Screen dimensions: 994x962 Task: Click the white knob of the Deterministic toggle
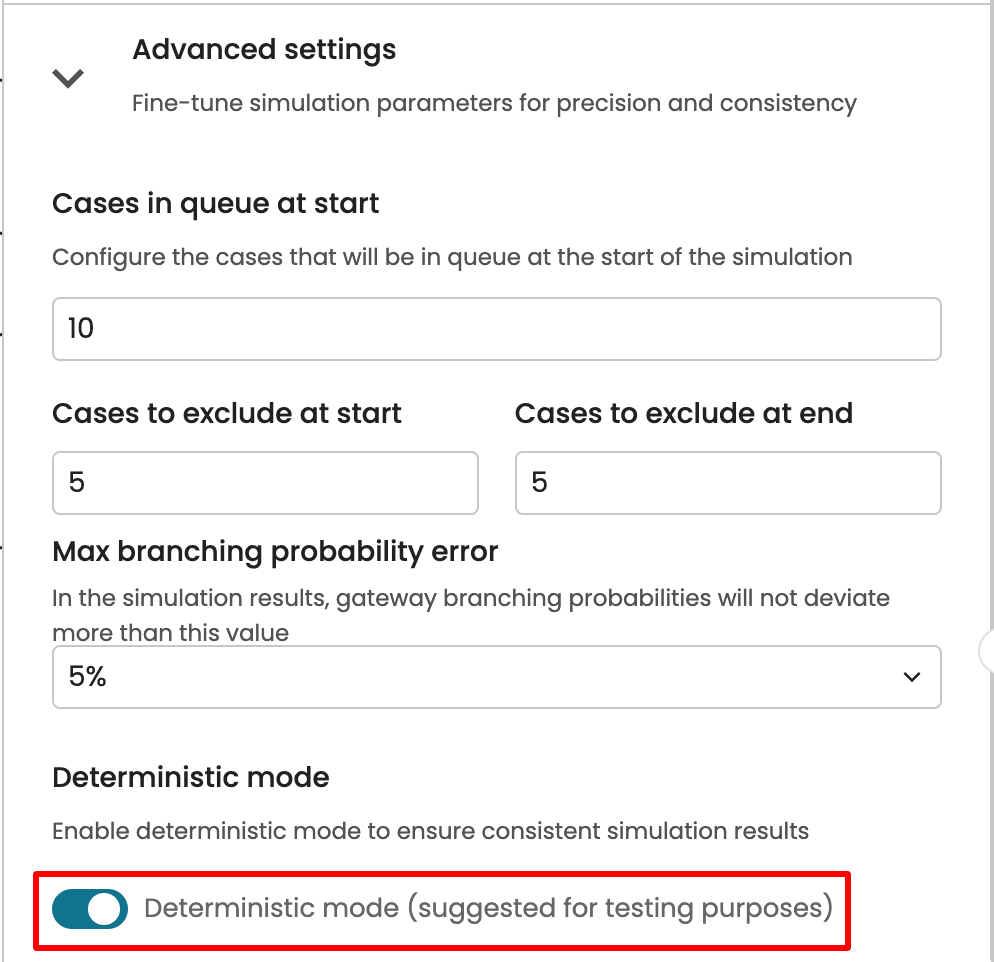click(x=106, y=909)
